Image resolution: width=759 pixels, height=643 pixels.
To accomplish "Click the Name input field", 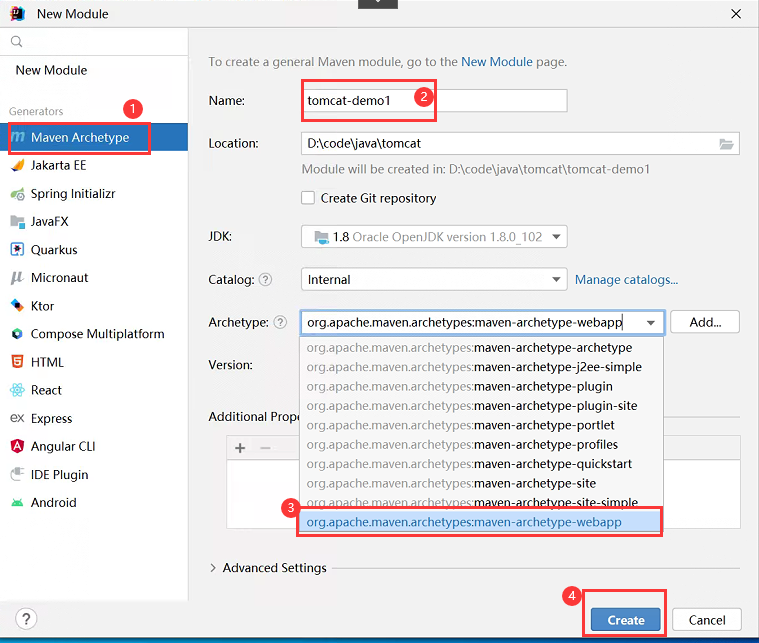I will coord(434,101).
